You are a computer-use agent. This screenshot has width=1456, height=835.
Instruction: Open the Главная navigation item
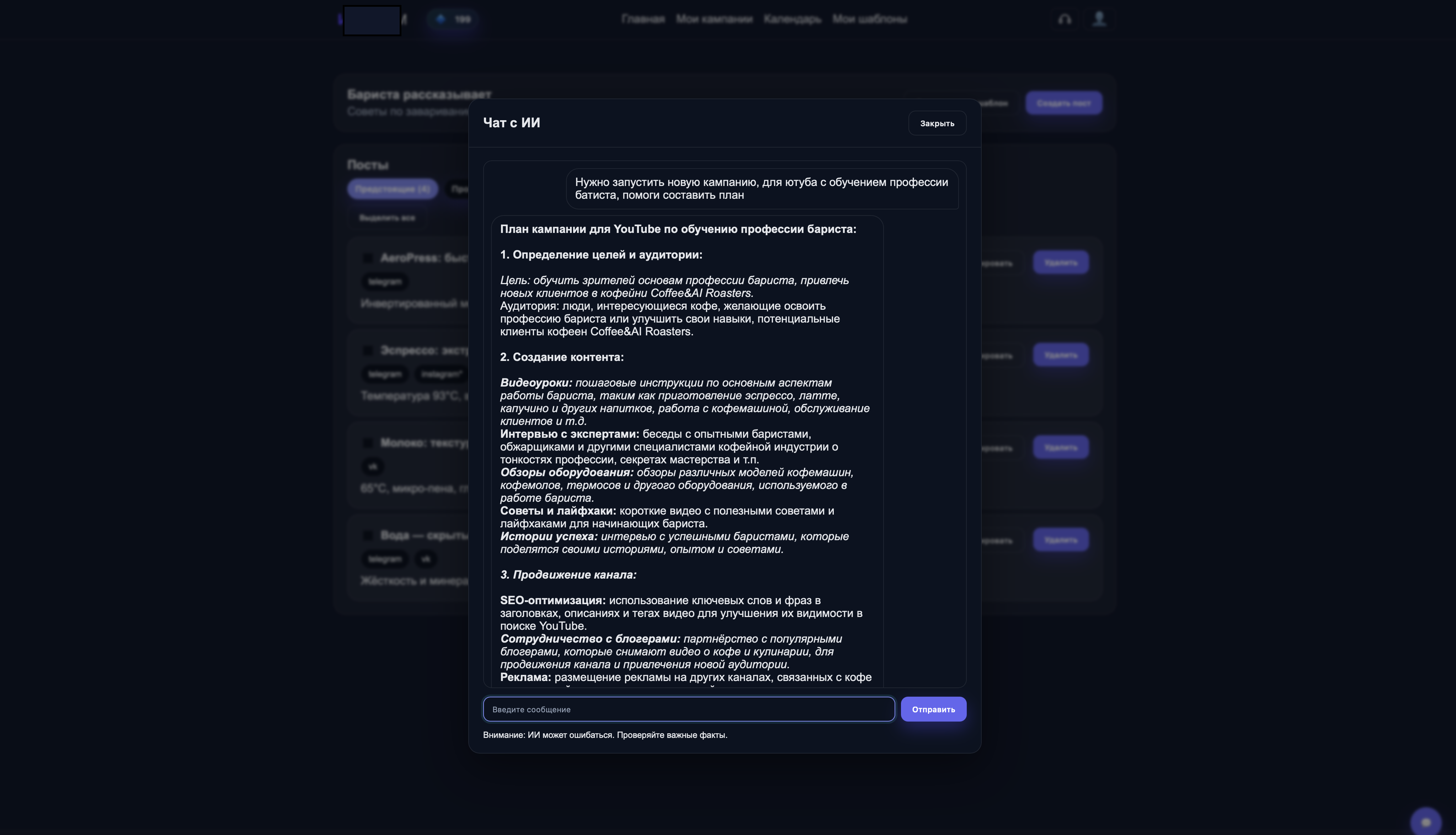coord(642,20)
